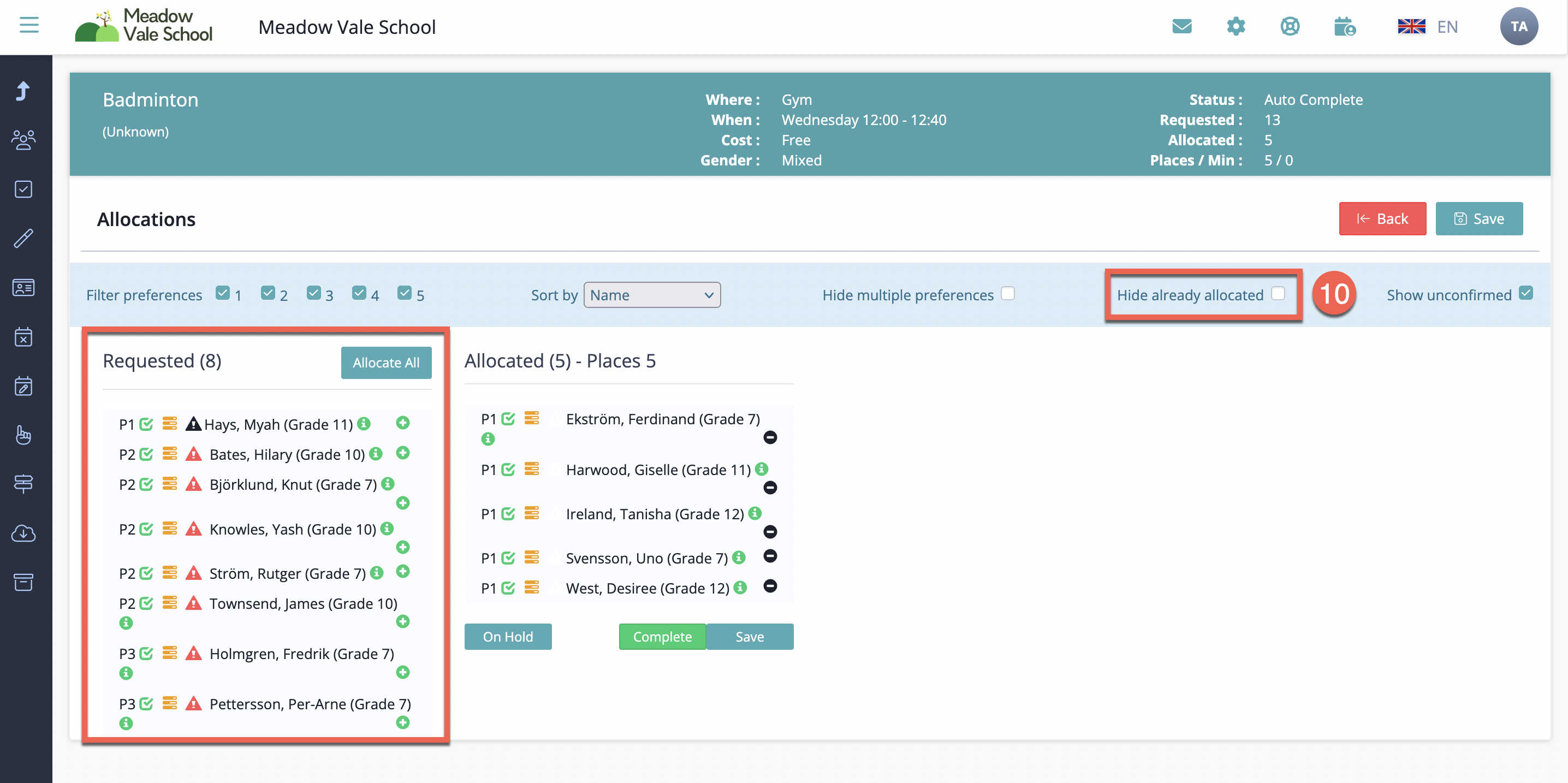This screenshot has height=783, width=1568.
Task: Open the mail messages icon
Action: [1181, 26]
